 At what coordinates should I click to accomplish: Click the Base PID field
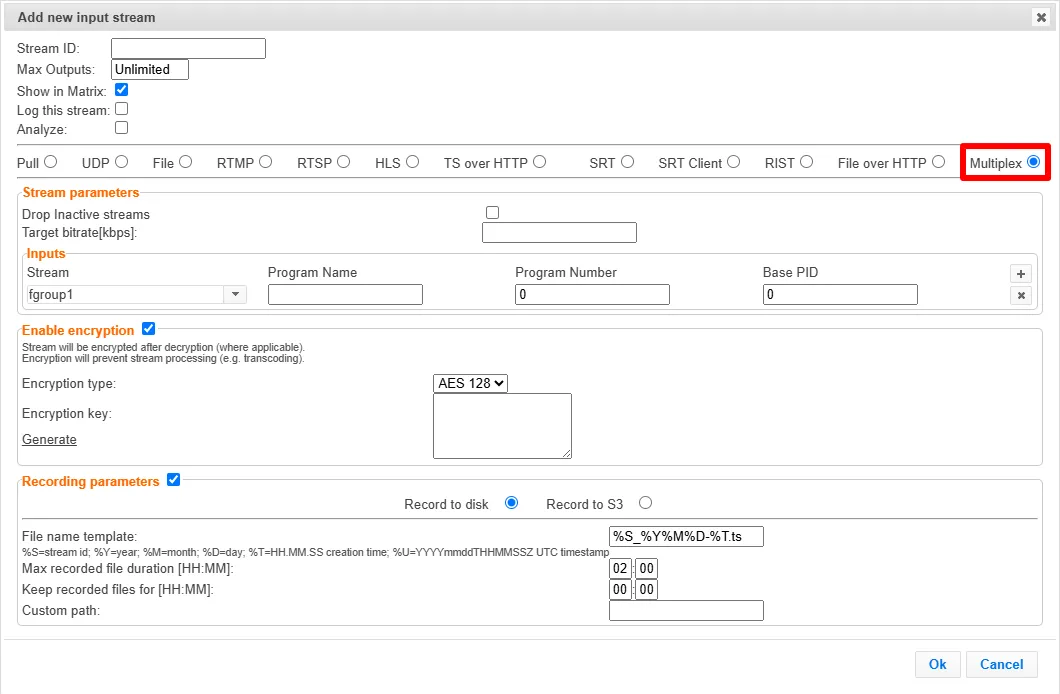[840, 295]
